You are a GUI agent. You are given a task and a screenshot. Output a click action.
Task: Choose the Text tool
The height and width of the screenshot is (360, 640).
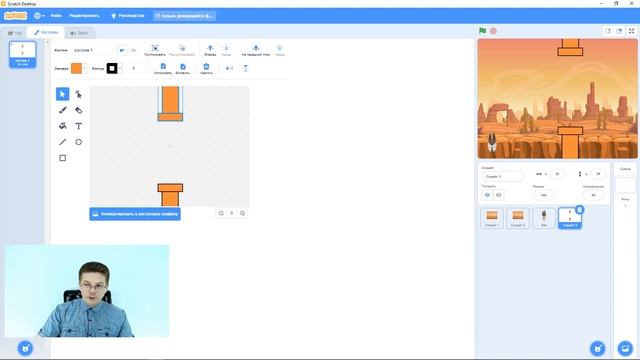point(78,126)
